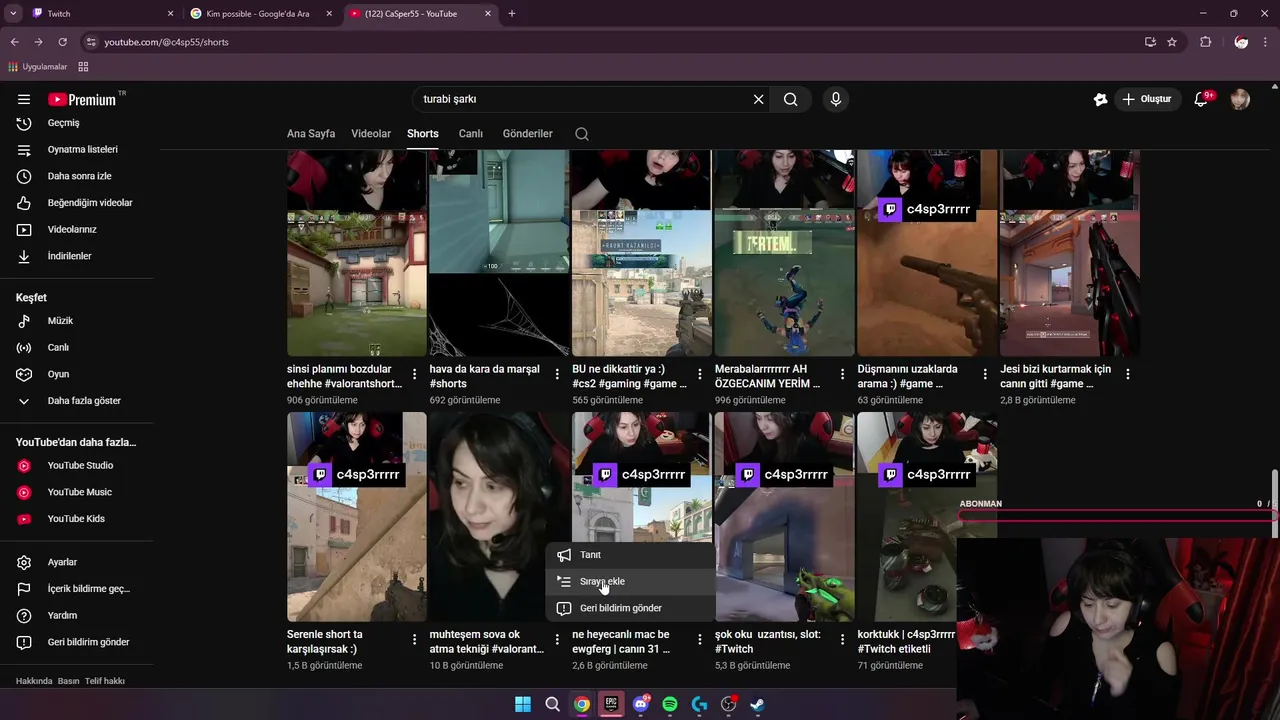This screenshot has width=1280, height=720.
Task: Click the Videolarınız sidebar icon
Action: click(24, 229)
